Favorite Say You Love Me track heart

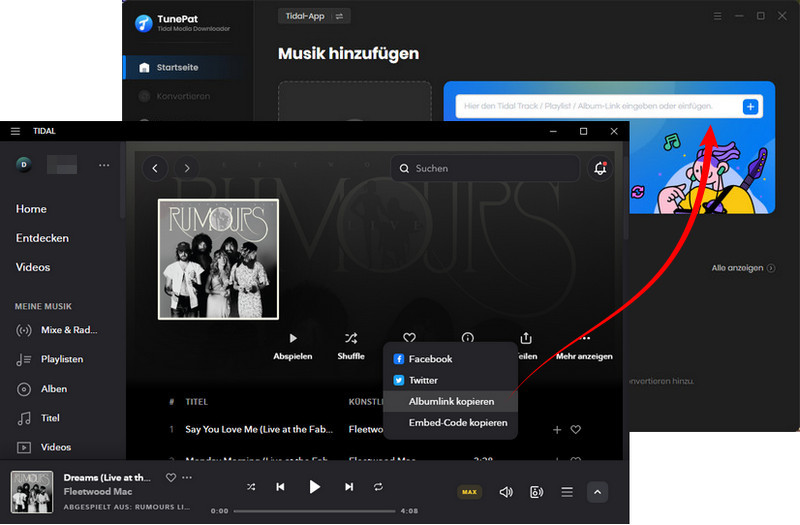[576, 430]
